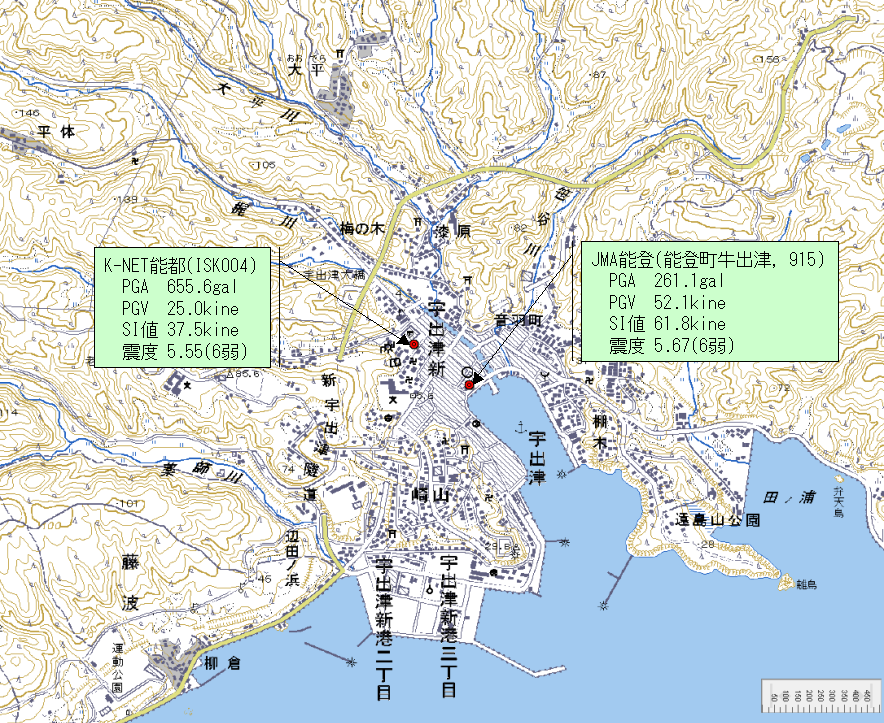This screenshot has height=723, width=884.
Task: Click the 藤波 label
Action: [x=130, y=584]
